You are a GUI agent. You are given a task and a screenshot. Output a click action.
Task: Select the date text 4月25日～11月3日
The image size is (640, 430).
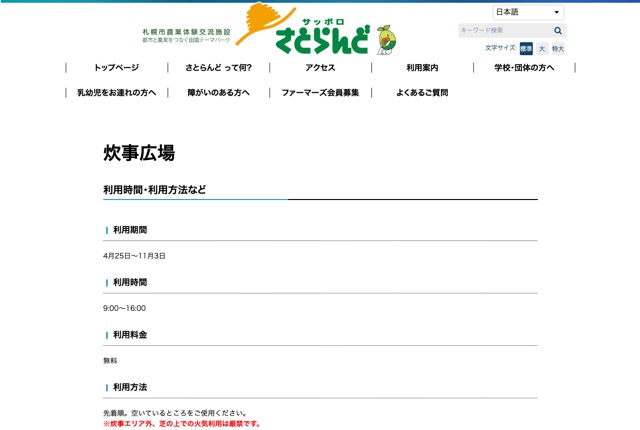pos(134,256)
